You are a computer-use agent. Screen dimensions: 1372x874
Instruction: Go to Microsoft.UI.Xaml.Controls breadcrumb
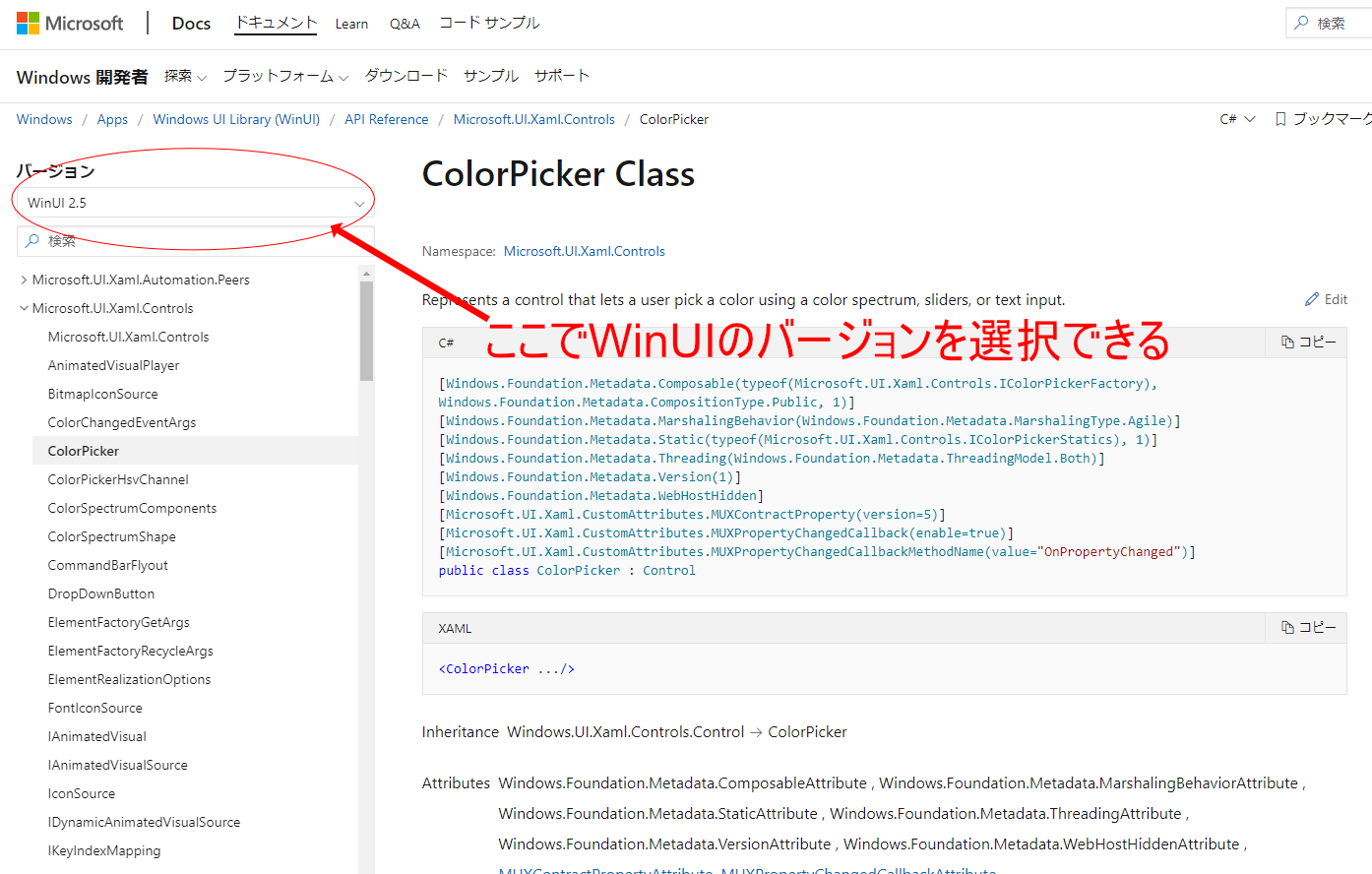click(x=534, y=119)
